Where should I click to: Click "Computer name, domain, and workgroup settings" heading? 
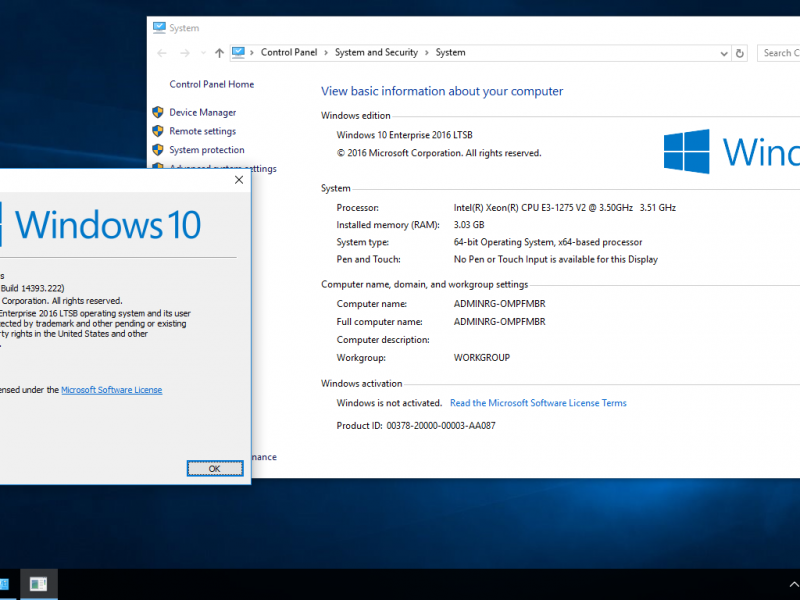click(x=424, y=285)
